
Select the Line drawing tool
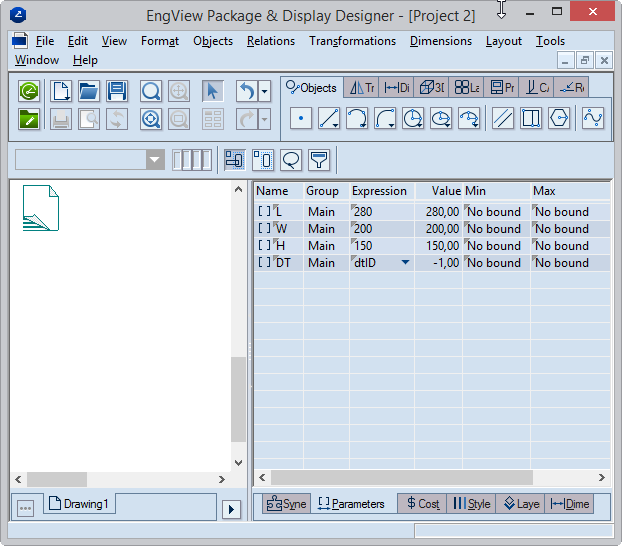[x=329, y=118]
